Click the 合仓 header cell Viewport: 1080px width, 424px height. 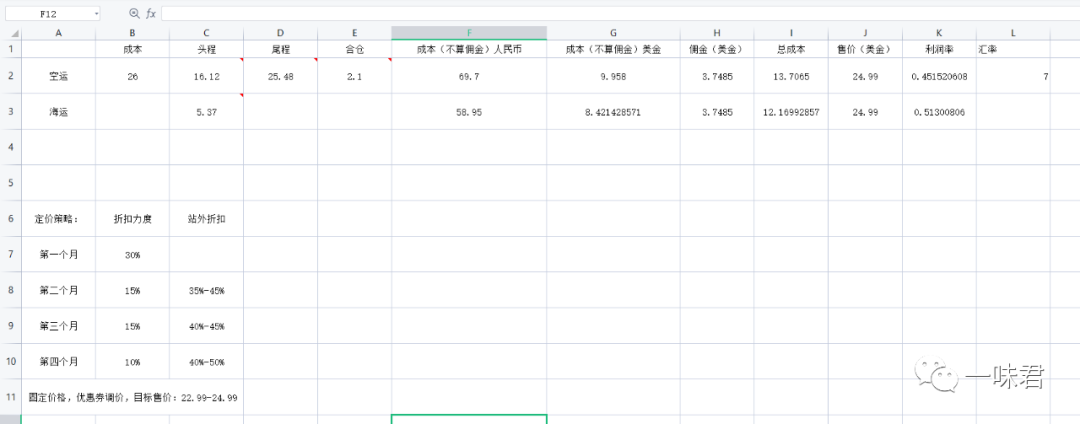click(x=354, y=49)
